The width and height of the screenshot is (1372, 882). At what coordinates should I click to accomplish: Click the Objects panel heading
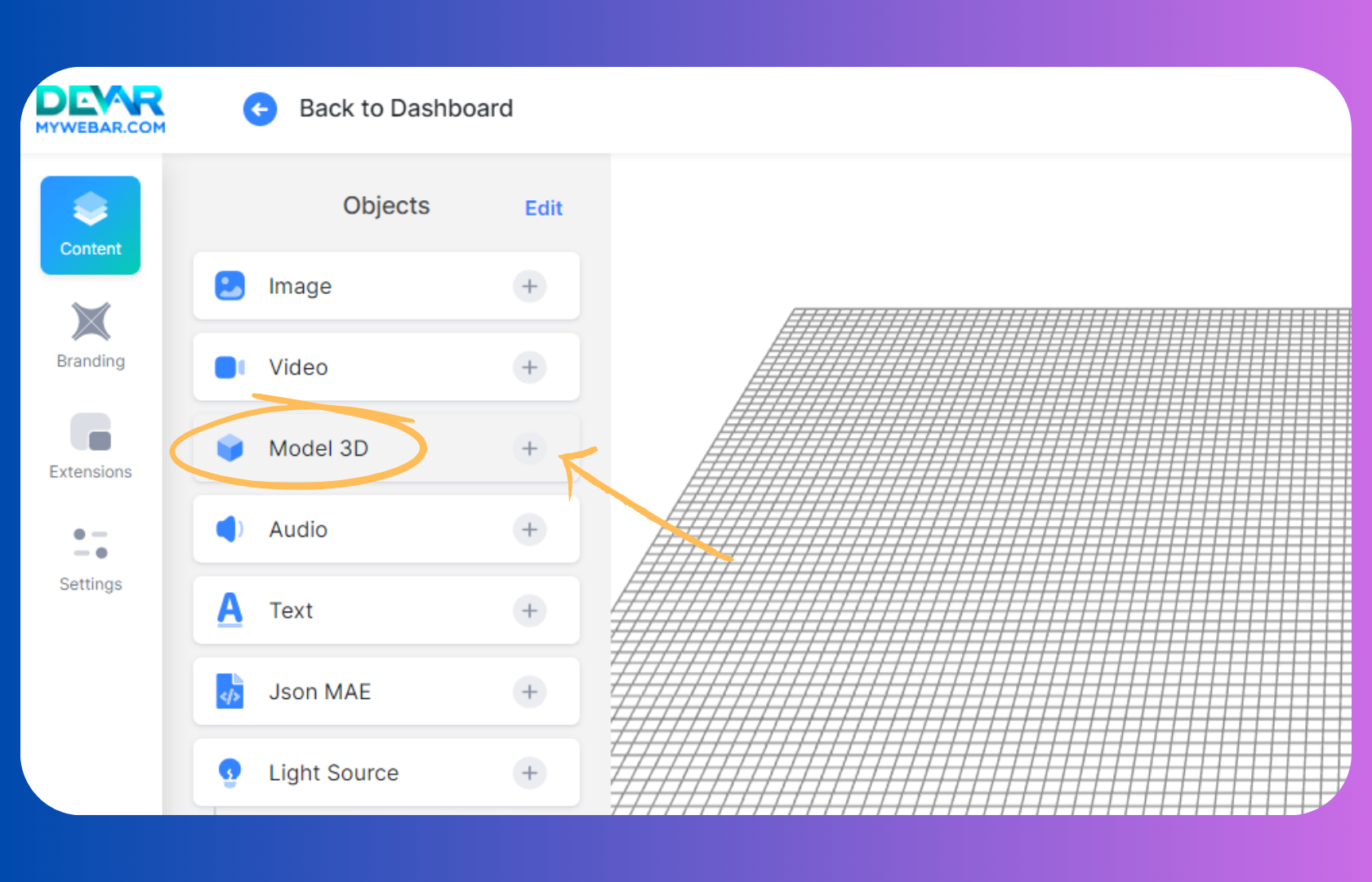pyautogui.click(x=386, y=206)
